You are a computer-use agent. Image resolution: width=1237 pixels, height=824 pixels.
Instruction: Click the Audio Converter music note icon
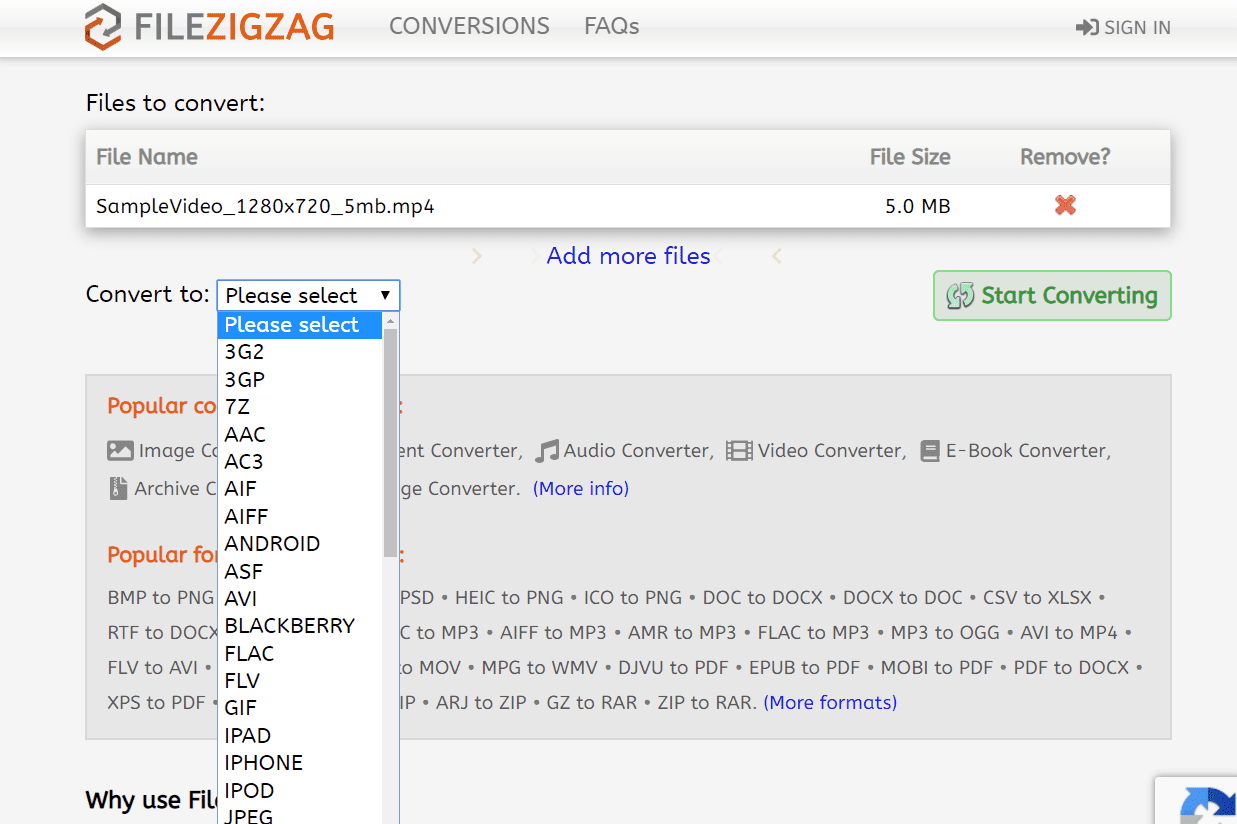[546, 451]
